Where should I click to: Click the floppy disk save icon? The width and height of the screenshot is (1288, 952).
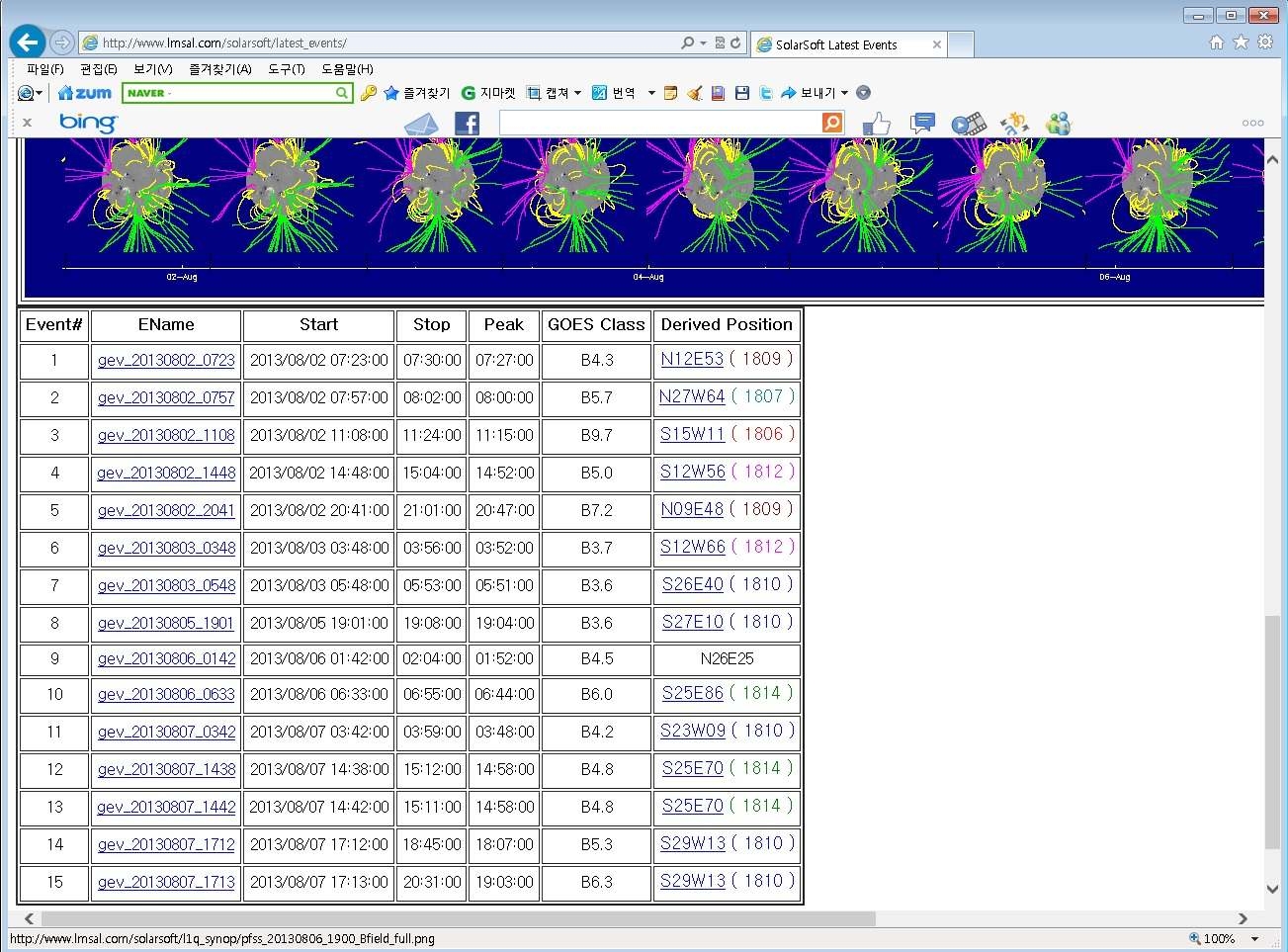[742, 93]
